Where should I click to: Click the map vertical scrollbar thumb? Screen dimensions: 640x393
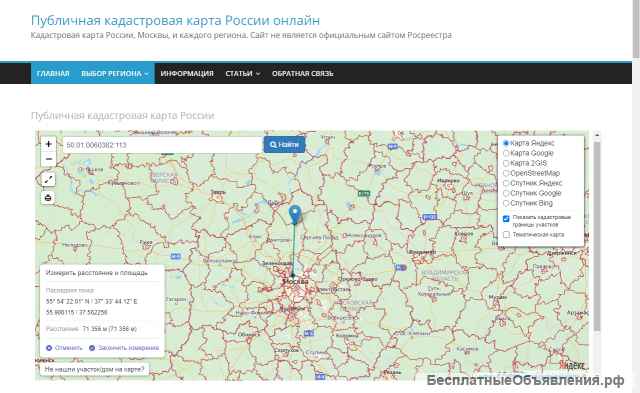(597, 236)
